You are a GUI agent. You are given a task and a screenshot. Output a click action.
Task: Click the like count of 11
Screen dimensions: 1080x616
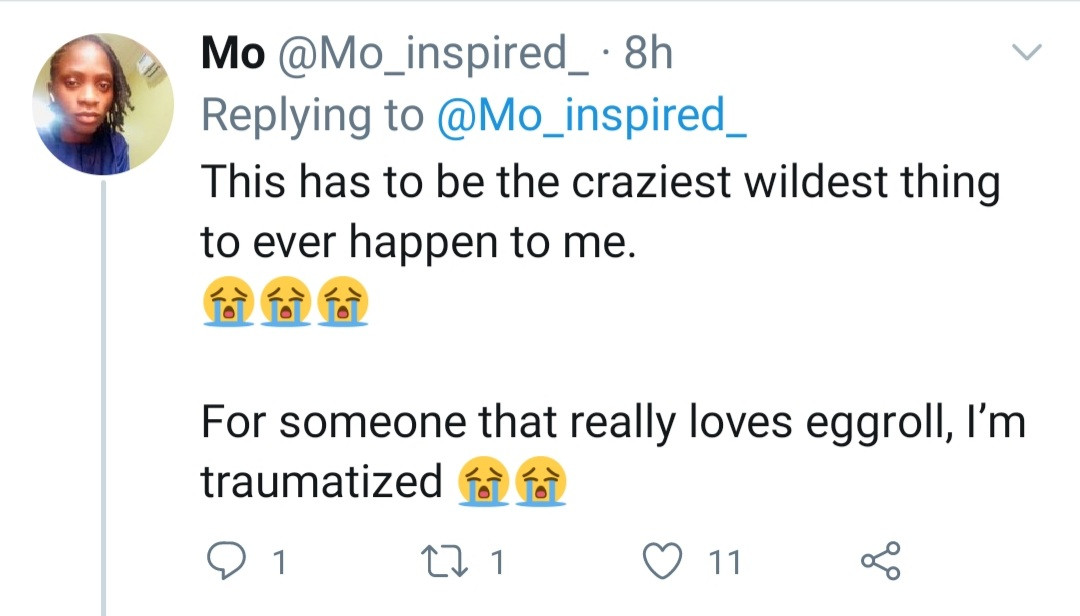tap(724, 563)
